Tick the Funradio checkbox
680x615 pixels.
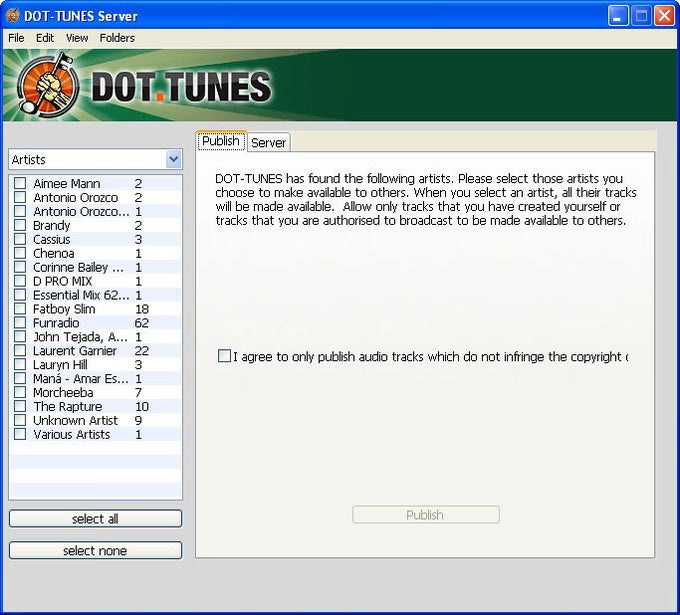pos(20,322)
